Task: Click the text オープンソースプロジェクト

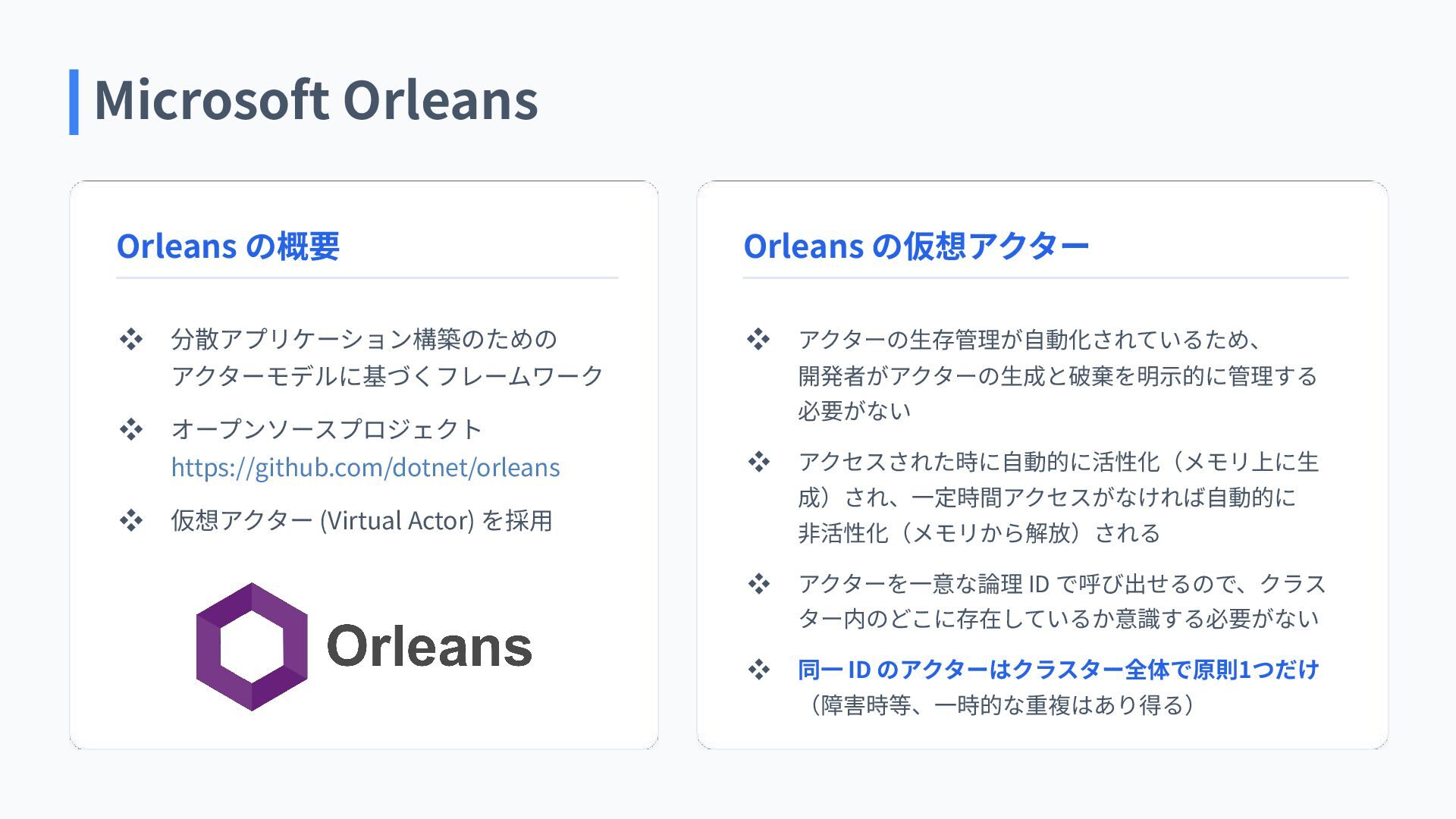Action: point(327,429)
